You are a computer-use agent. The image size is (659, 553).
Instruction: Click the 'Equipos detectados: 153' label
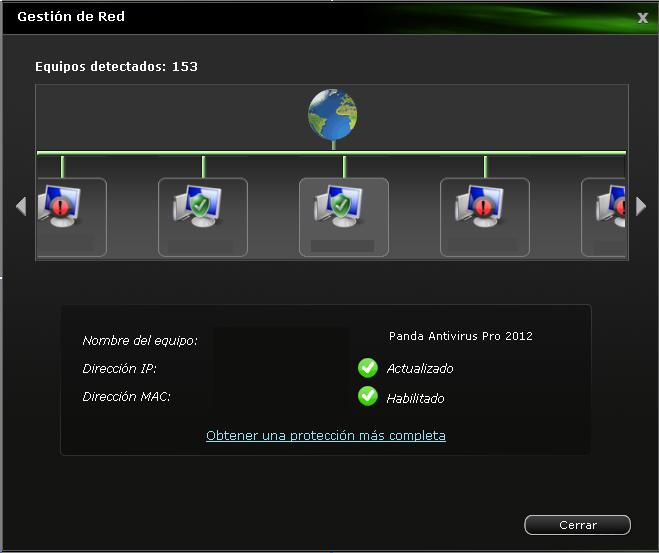coord(116,66)
